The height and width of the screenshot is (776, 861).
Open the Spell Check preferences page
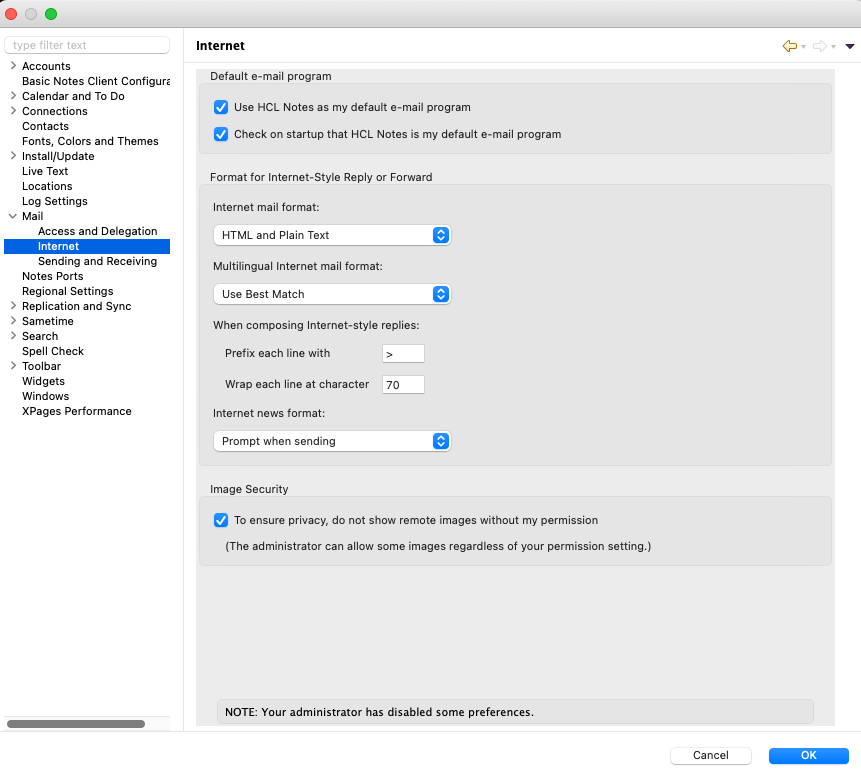pos(53,351)
